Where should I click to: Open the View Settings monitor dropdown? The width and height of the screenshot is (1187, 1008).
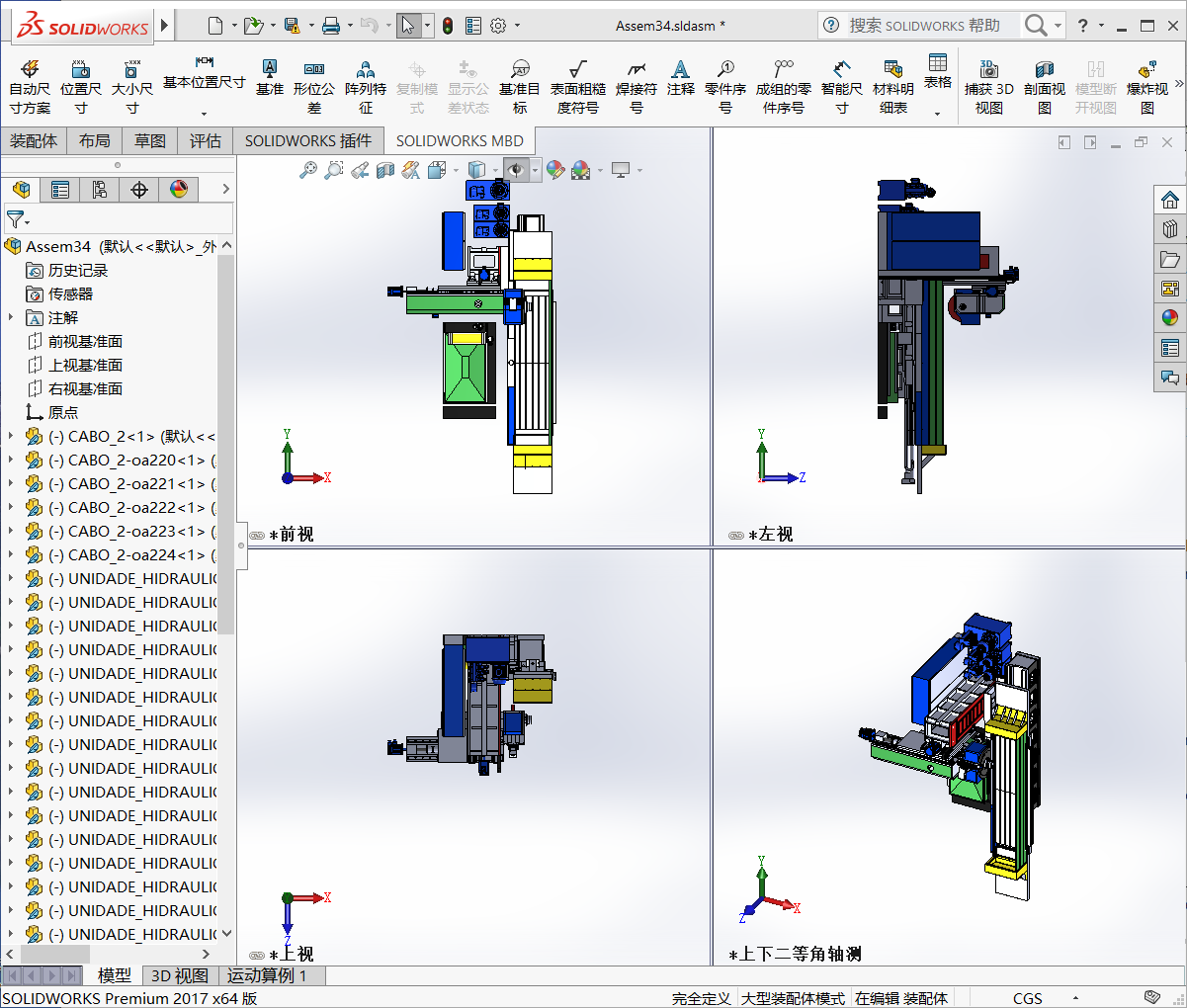point(640,171)
